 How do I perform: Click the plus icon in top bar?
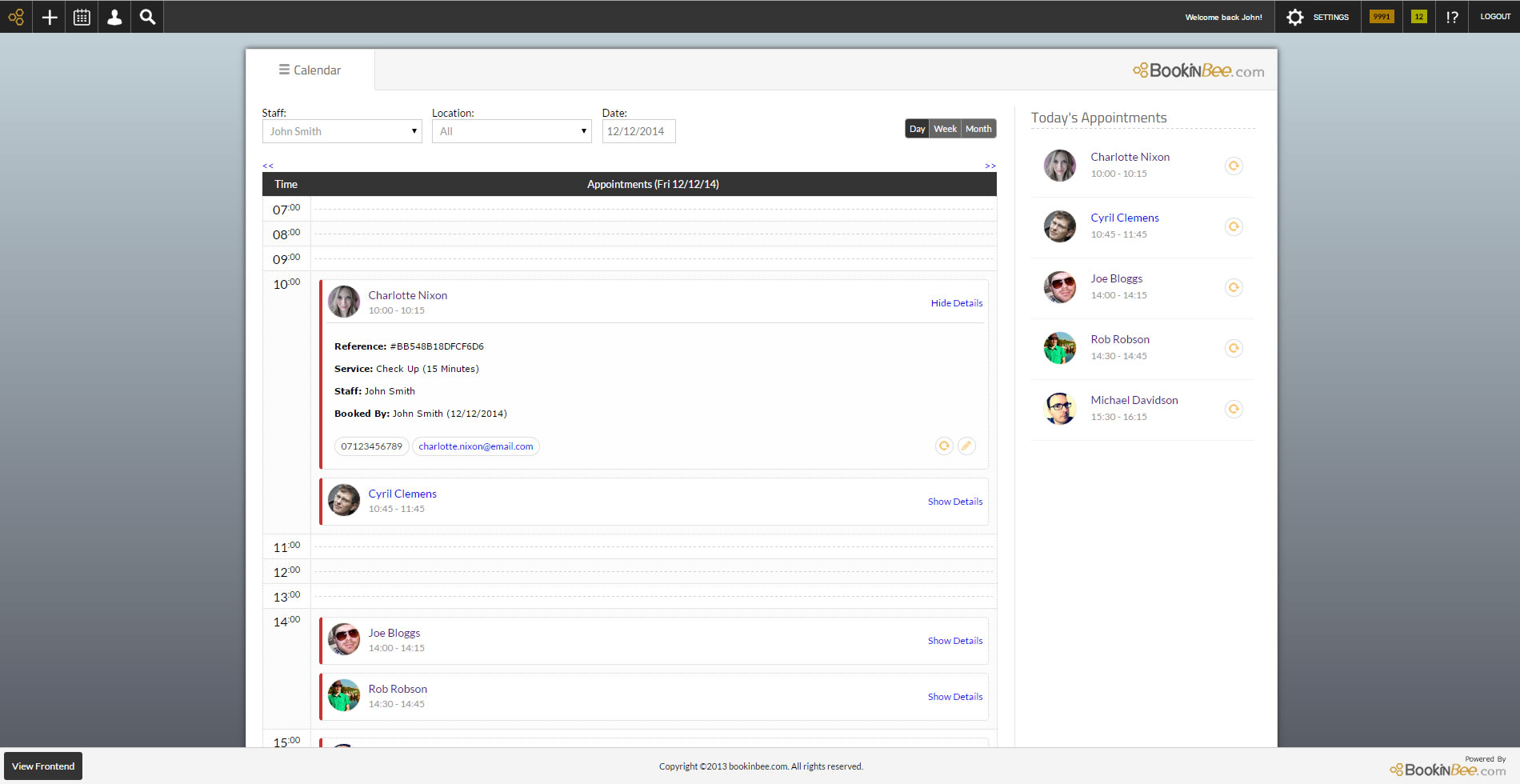tap(50, 17)
